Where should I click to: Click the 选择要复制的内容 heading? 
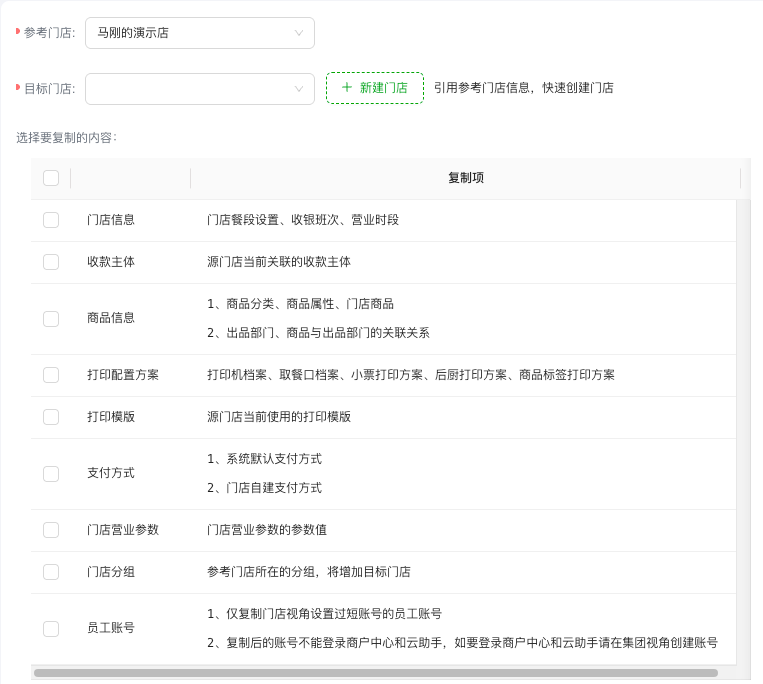click(66, 138)
